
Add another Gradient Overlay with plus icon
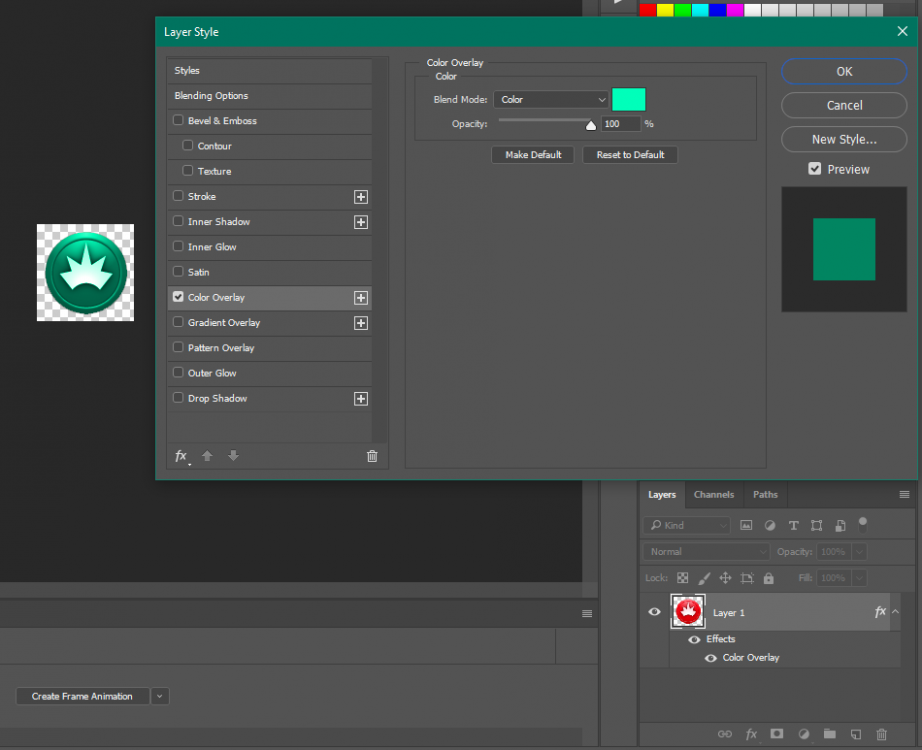pyautogui.click(x=360, y=323)
